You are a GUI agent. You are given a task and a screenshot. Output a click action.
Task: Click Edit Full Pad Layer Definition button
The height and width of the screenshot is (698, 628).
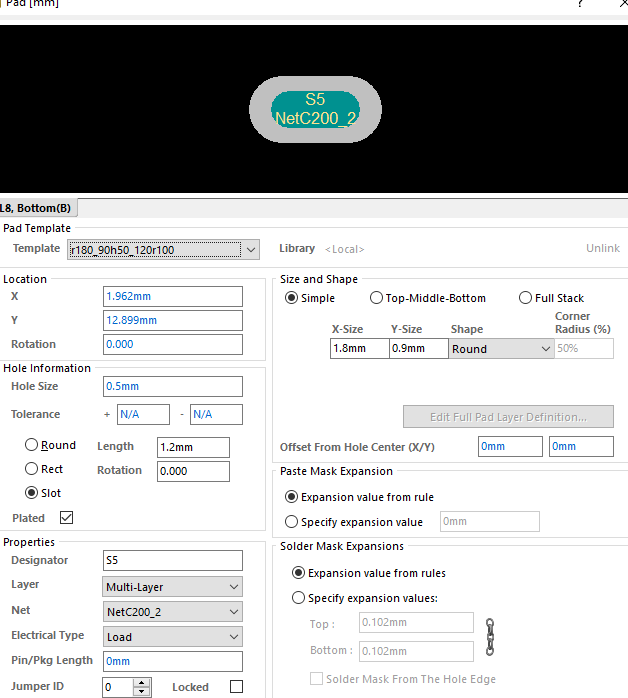pyautogui.click(x=508, y=417)
